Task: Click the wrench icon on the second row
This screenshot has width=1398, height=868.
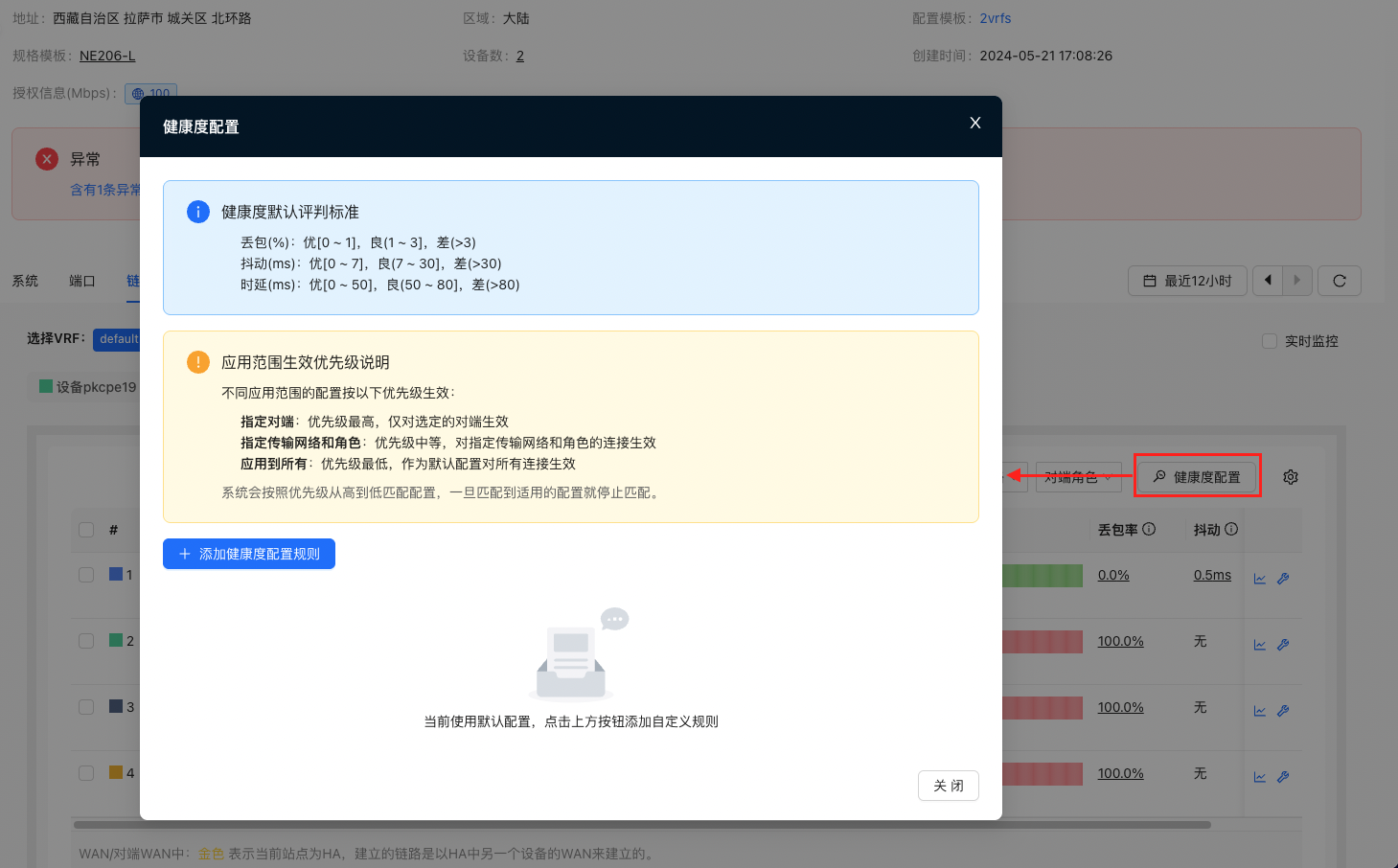Action: 1283,643
